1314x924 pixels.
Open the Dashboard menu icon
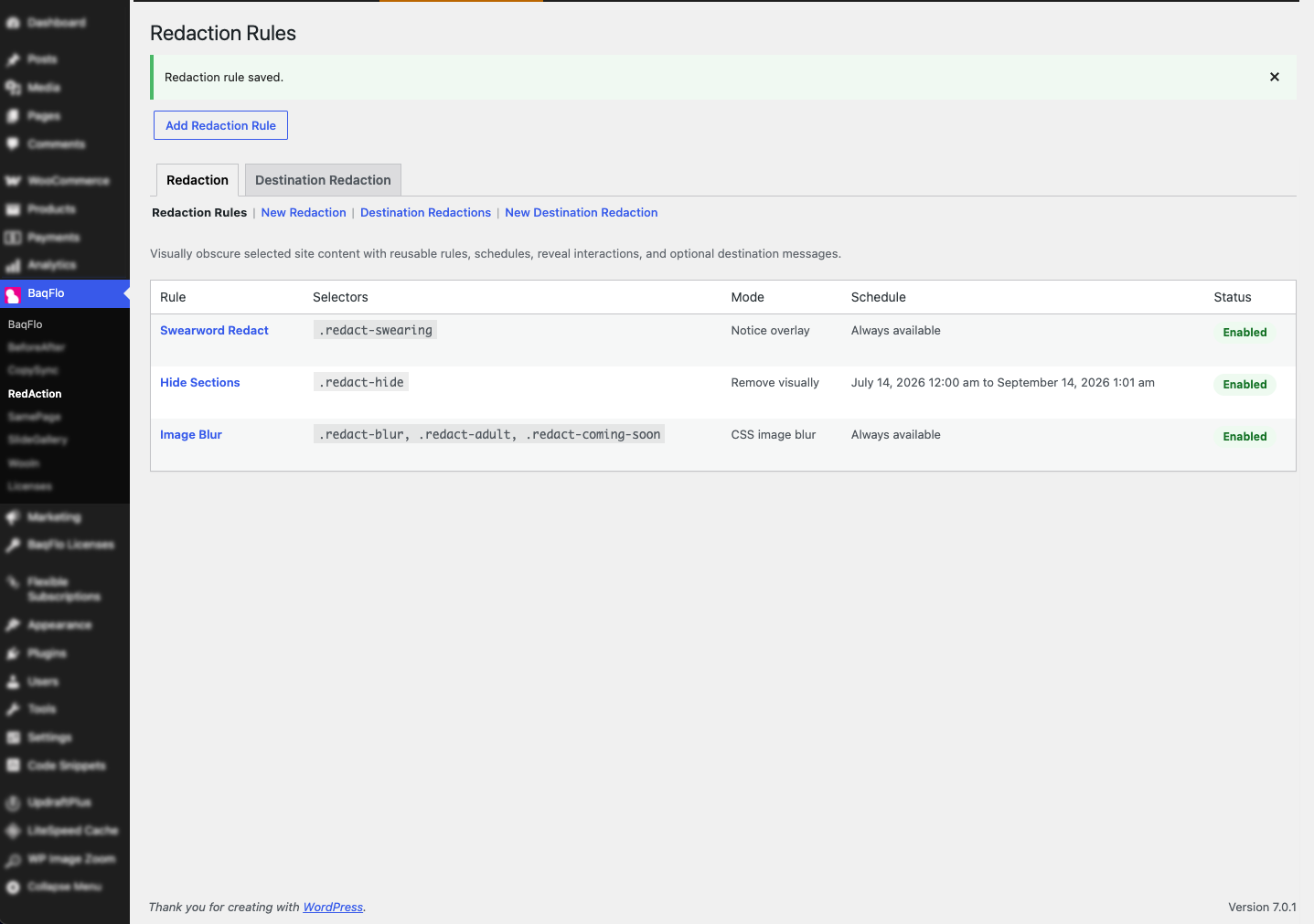[13, 23]
